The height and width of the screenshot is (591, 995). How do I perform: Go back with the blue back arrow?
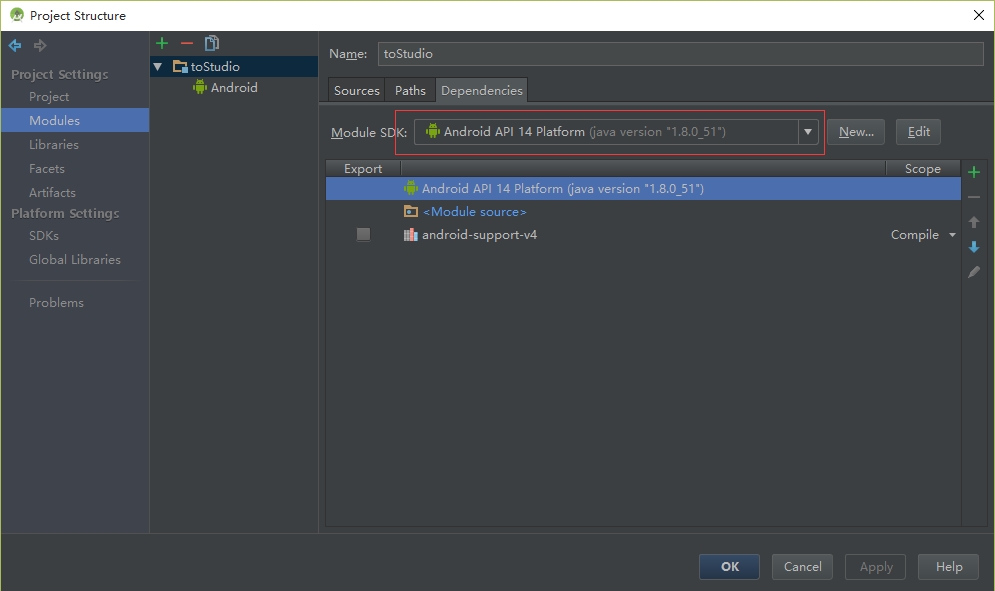click(15, 45)
